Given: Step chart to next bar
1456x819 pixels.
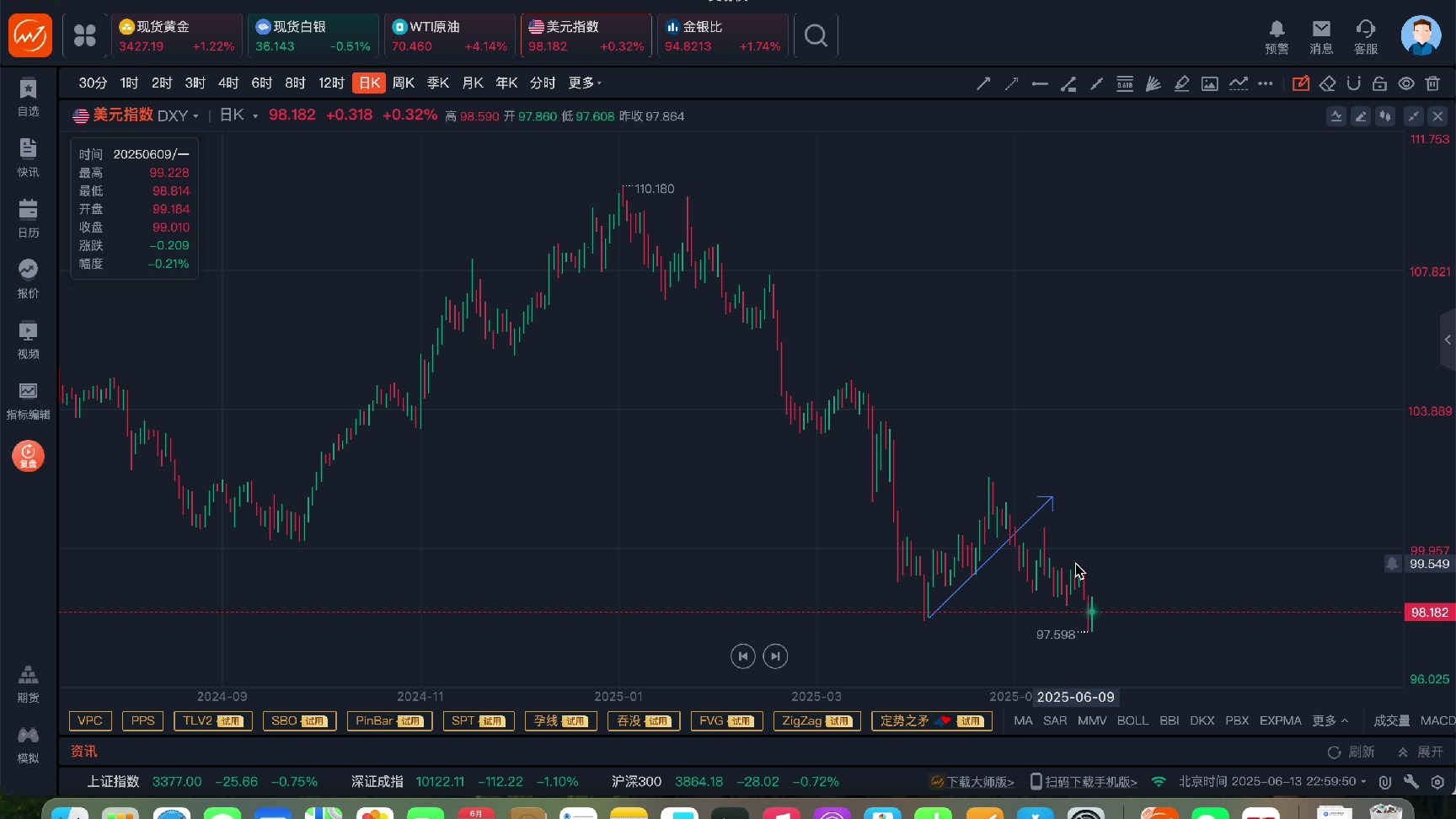Looking at the screenshot, I should point(775,656).
